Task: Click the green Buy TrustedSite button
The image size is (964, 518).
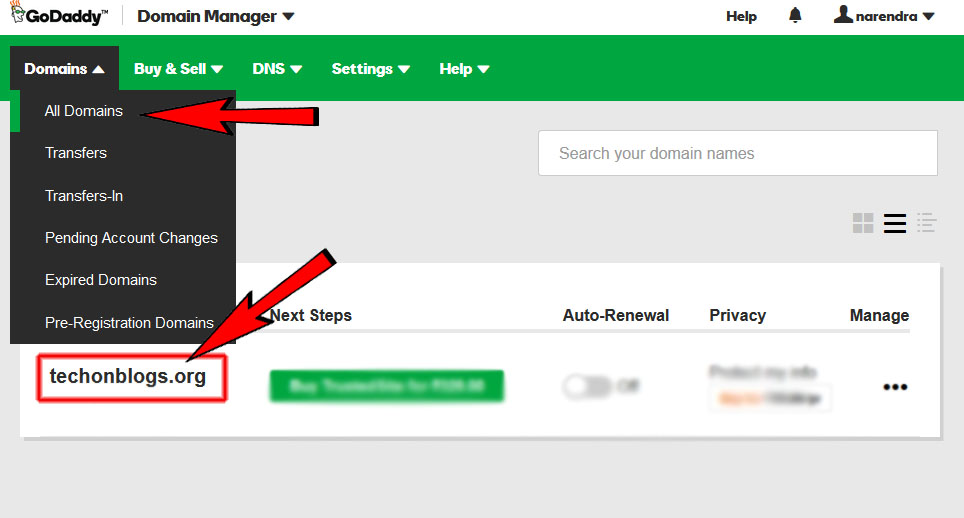Action: [387, 386]
